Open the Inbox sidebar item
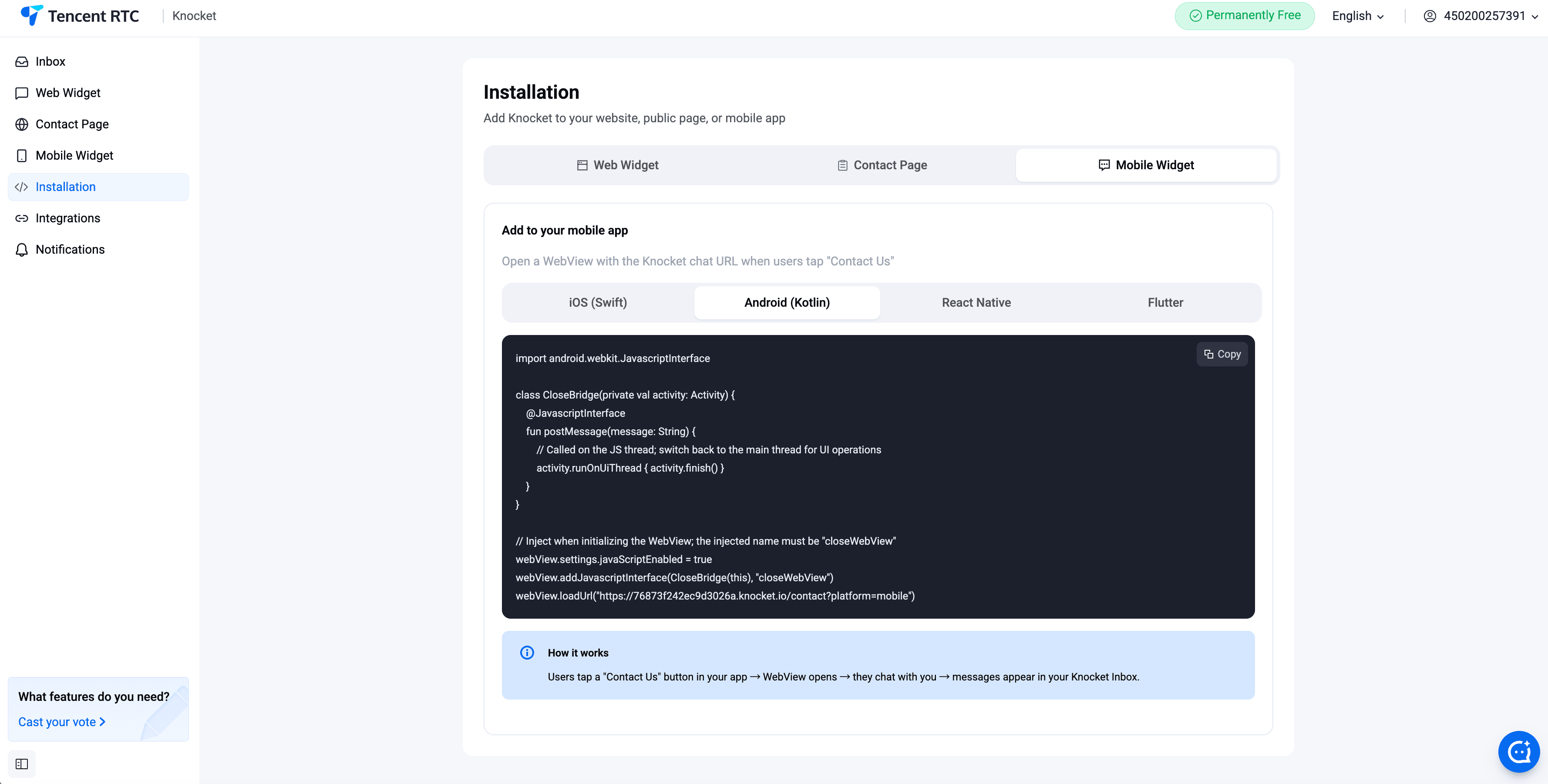Image resolution: width=1548 pixels, height=784 pixels. (98, 61)
